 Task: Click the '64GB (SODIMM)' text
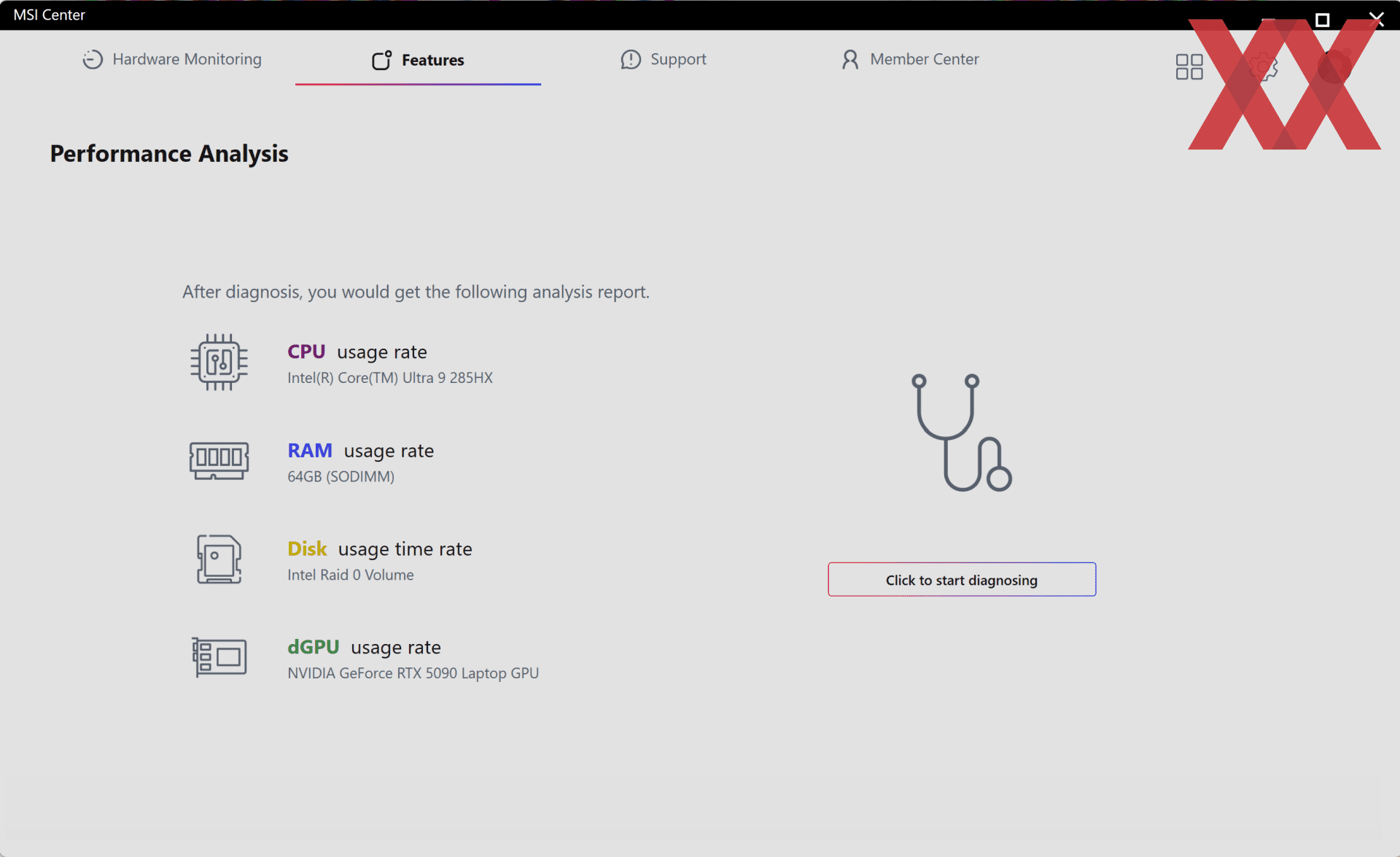tap(341, 476)
